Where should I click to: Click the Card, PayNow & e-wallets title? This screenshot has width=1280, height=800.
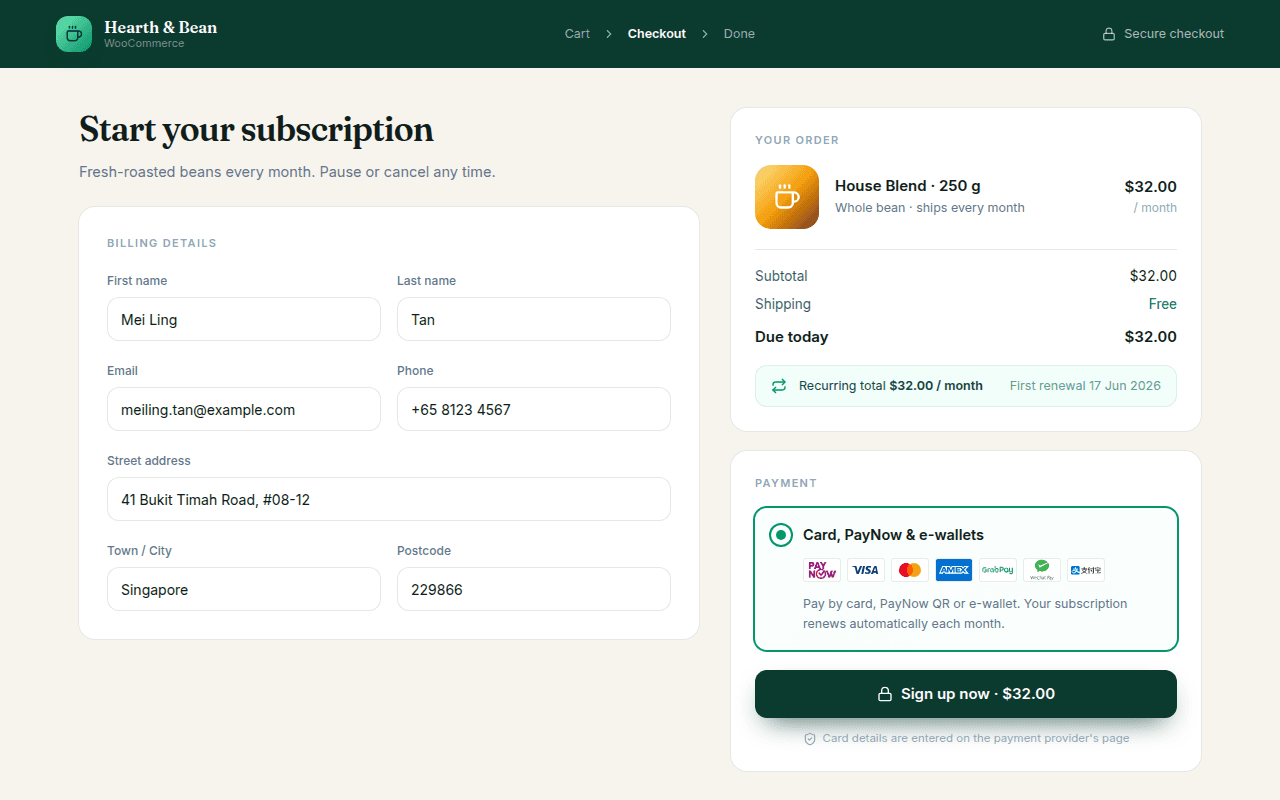[x=893, y=535]
